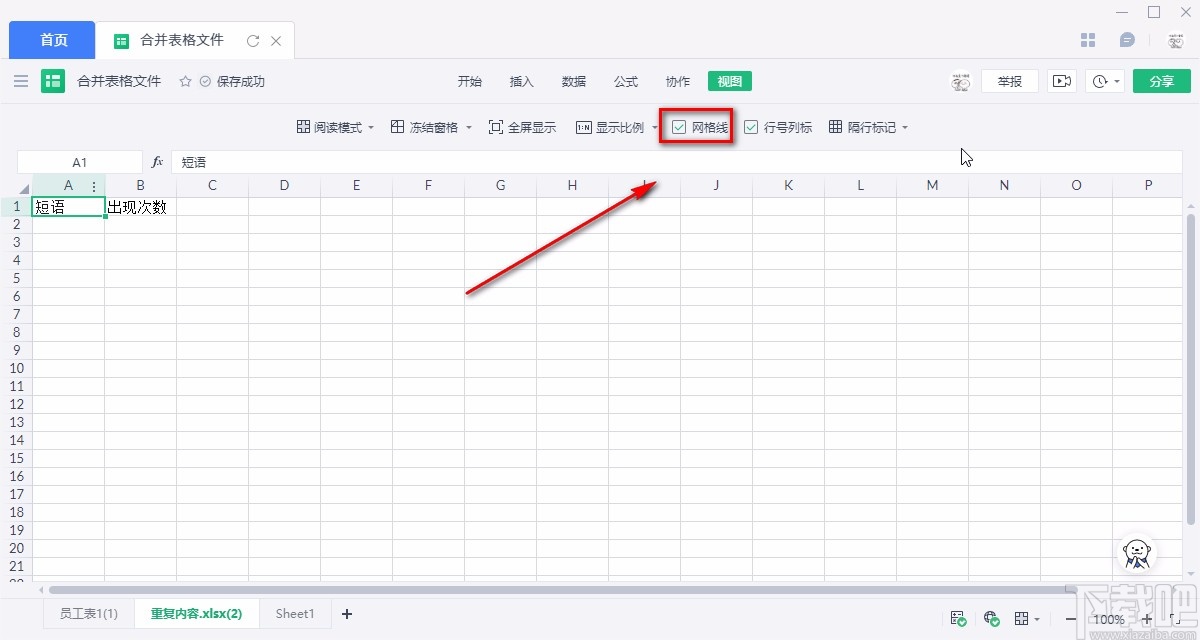Screen dimensions: 1200x640
Task: Open the chat message icon near top right
Action: point(1128,39)
